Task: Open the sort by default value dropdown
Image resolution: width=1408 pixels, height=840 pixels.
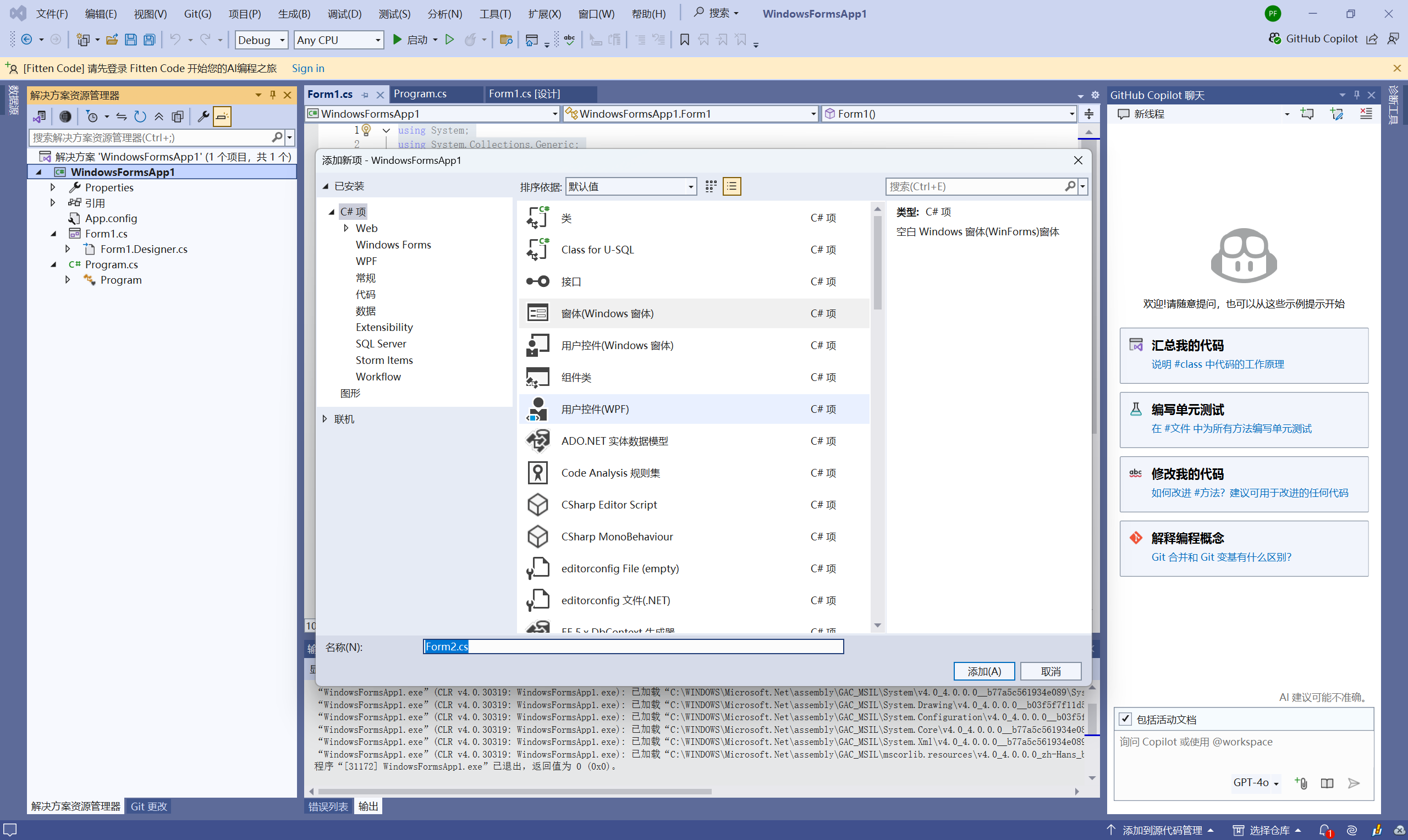Action: [x=631, y=186]
